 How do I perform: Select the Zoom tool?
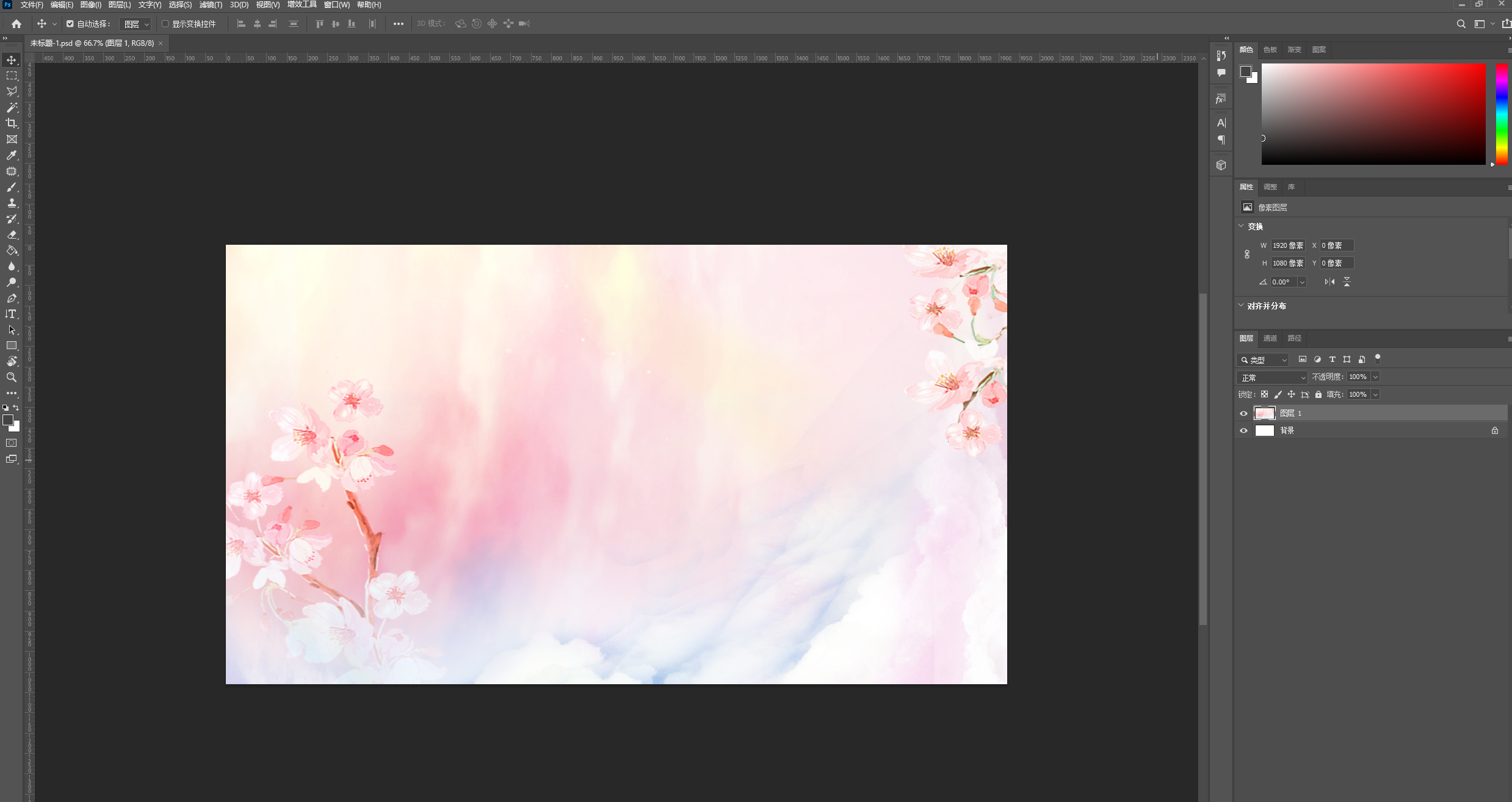12,377
